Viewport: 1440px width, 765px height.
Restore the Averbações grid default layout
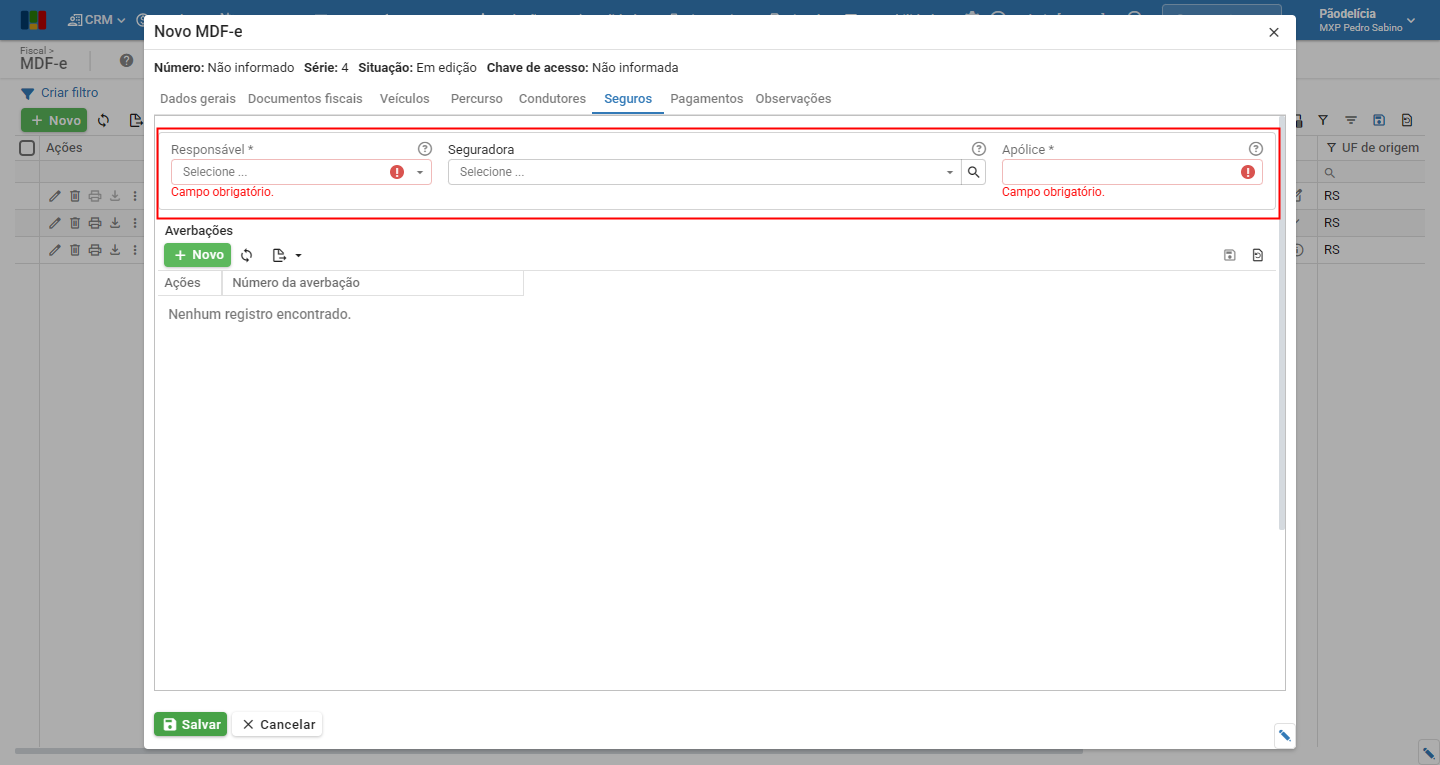coord(1258,256)
